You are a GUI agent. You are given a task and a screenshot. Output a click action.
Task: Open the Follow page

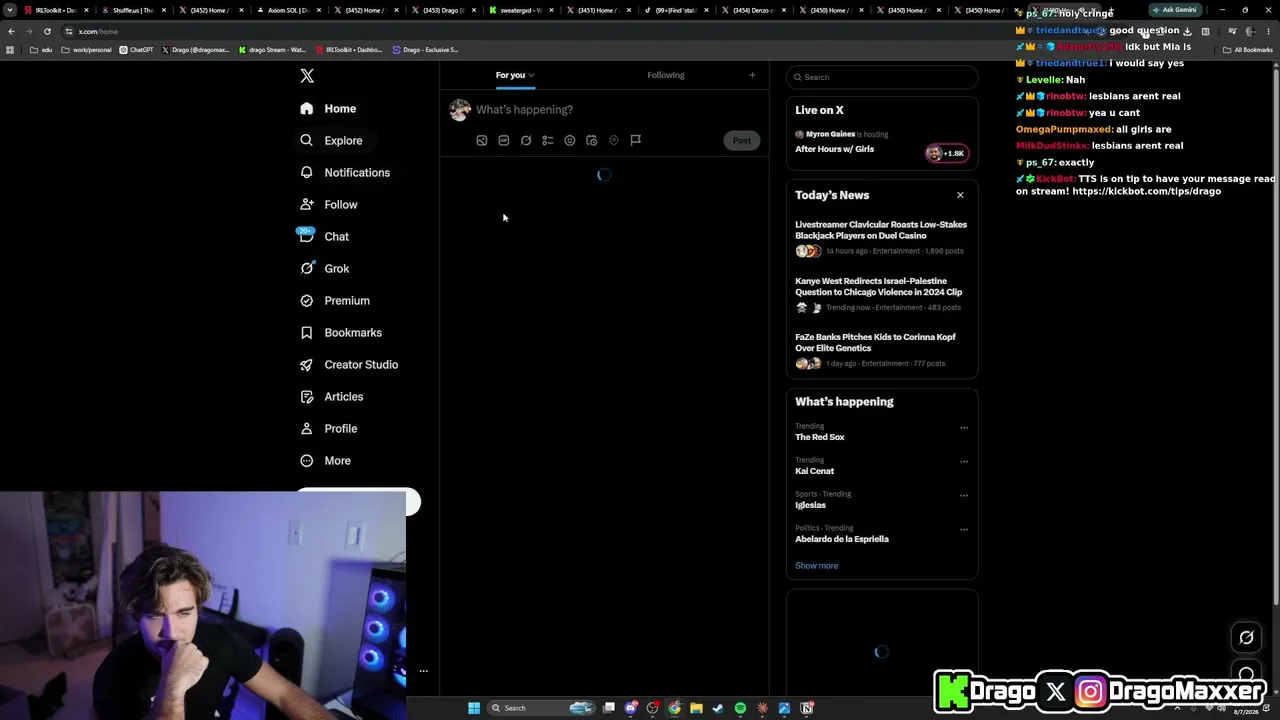pyautogui.click(x=328, y=205)
